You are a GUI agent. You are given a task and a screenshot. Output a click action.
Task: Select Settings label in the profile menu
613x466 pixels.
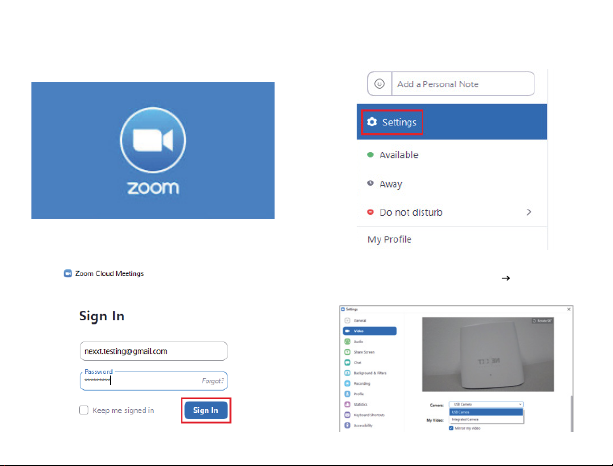pyautogui.click(x=399, y=122)
